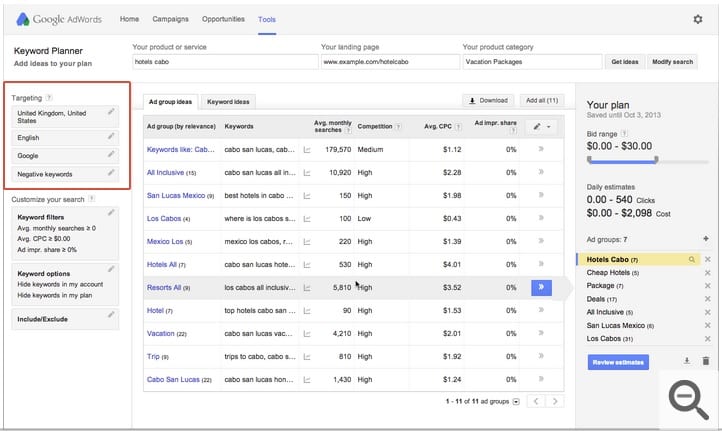
Task: Delete the plan with trash icon
Action: tap(706, 361)
